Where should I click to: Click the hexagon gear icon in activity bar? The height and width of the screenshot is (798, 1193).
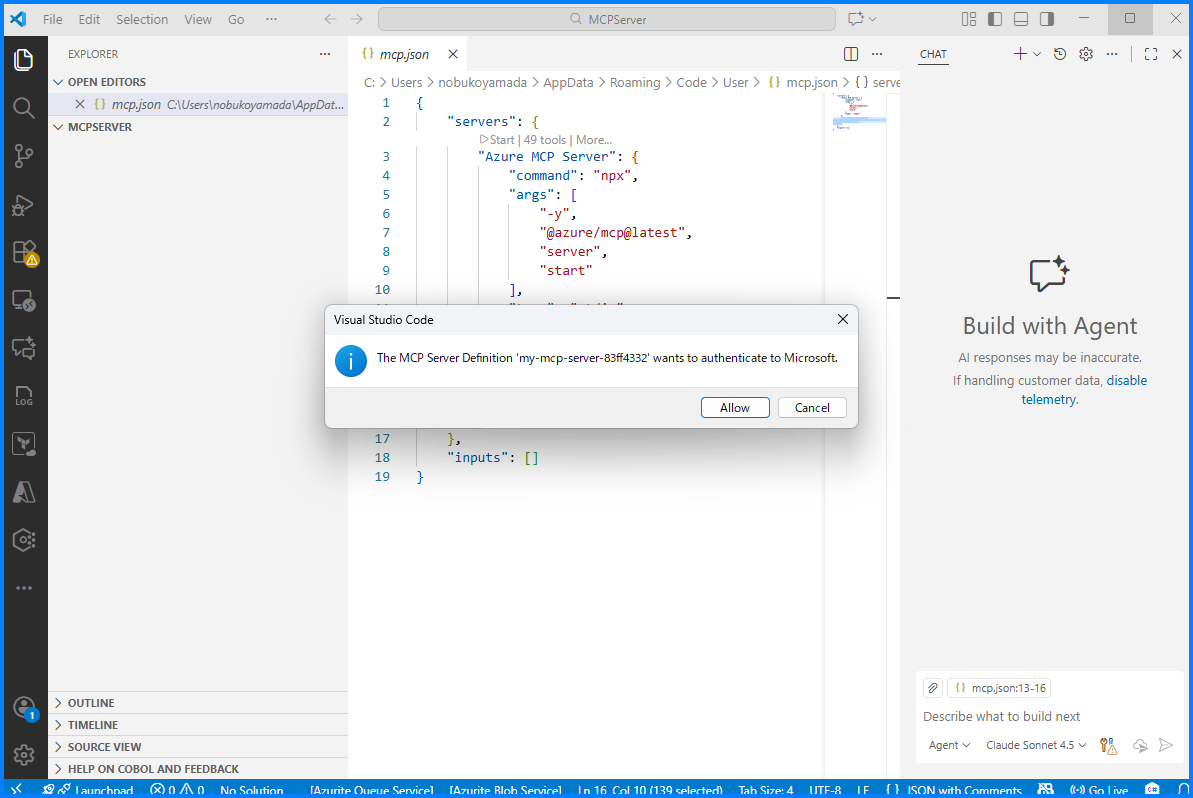tap(24, 540)
